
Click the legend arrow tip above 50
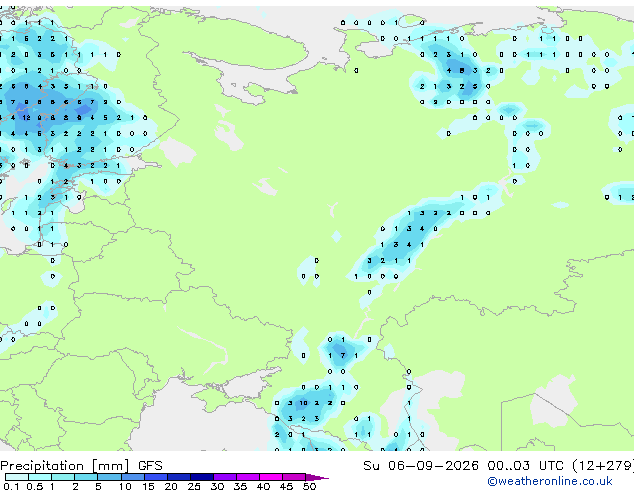[317, 477]
